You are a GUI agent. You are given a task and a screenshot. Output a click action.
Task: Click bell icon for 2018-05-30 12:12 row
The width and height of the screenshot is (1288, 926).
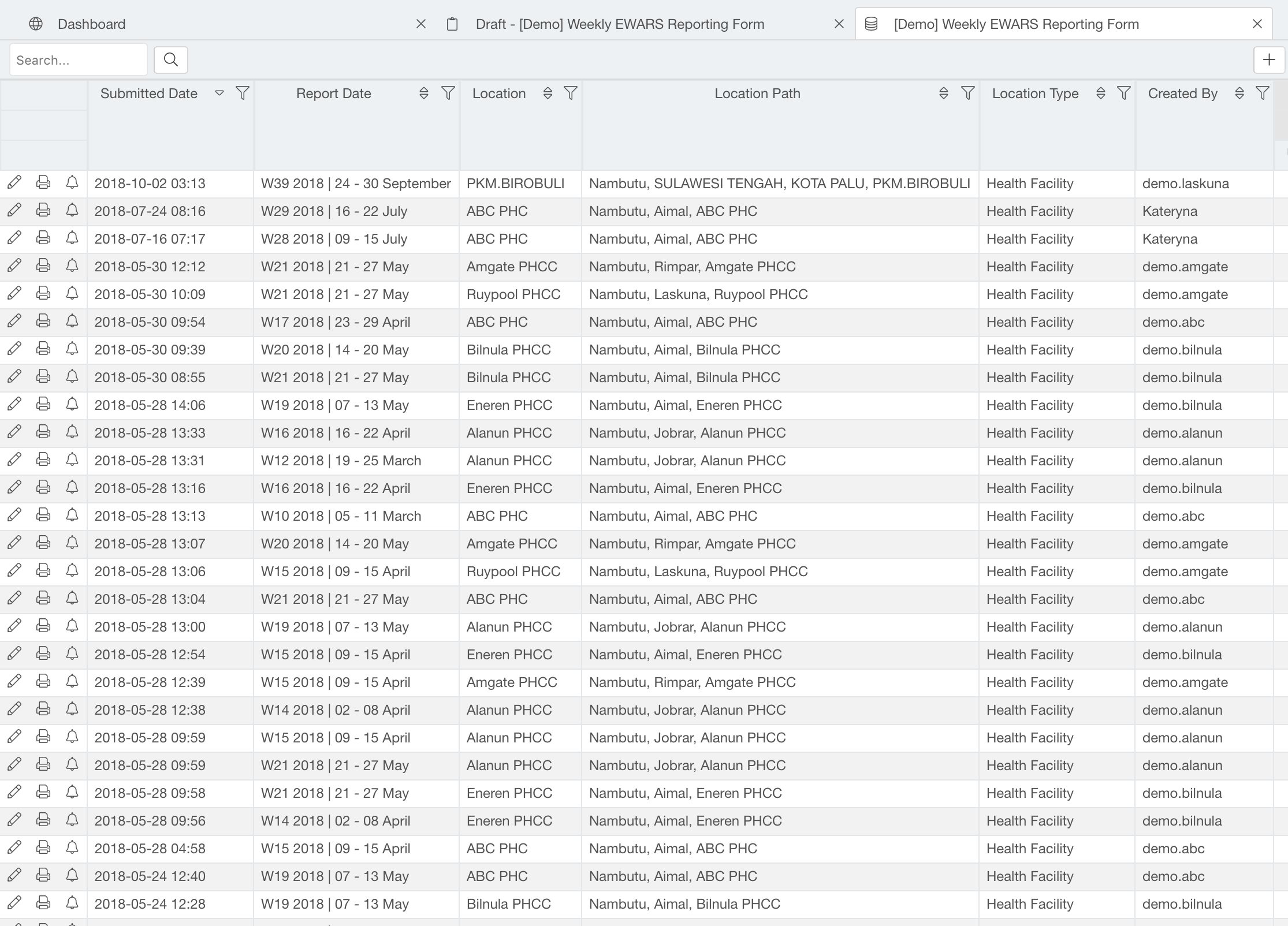pos(72,266)
